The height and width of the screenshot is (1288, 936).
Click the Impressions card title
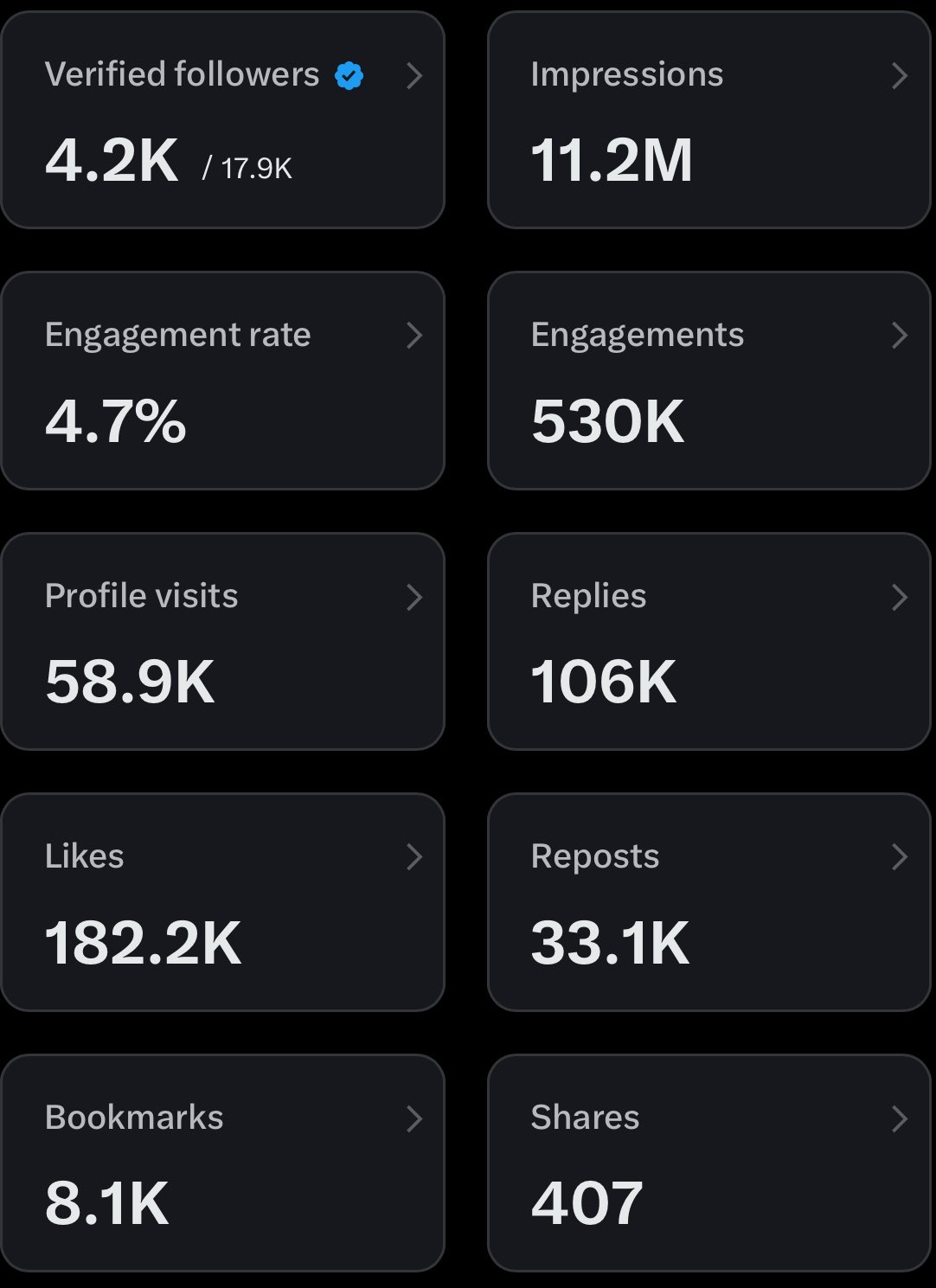626,74
